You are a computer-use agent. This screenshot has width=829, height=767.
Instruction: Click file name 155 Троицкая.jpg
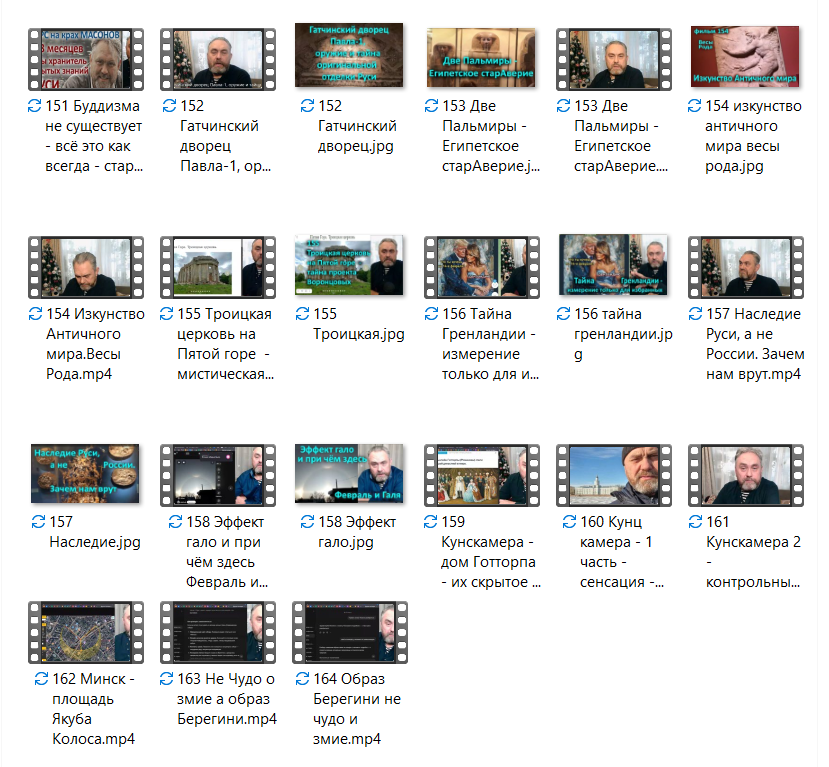[359, 324]
